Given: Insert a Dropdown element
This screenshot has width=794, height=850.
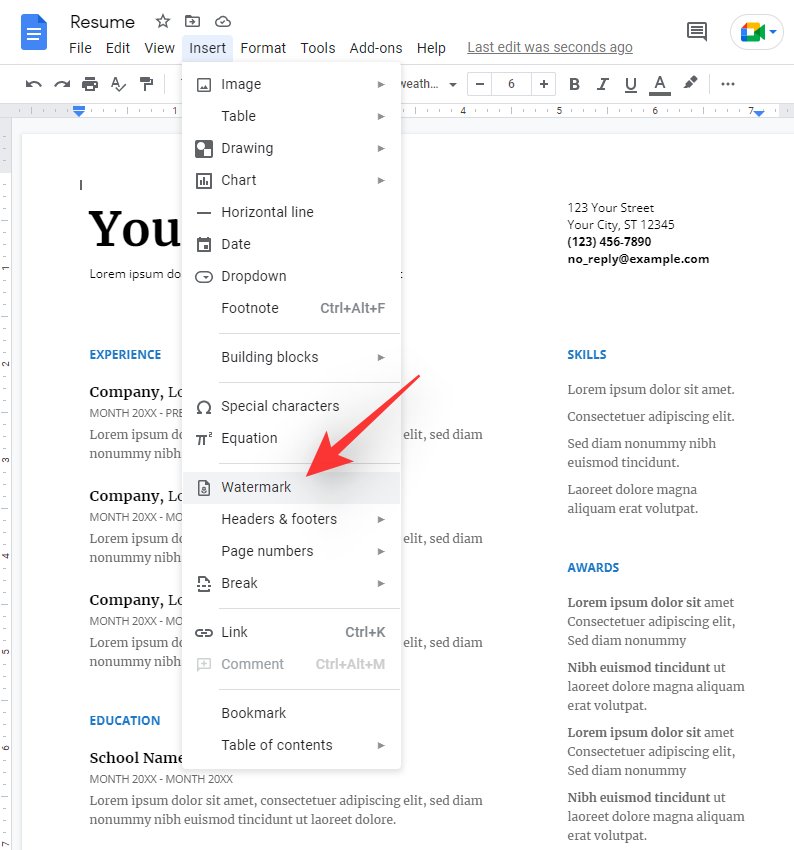Looking at the screenshot, I should [292, 276].
